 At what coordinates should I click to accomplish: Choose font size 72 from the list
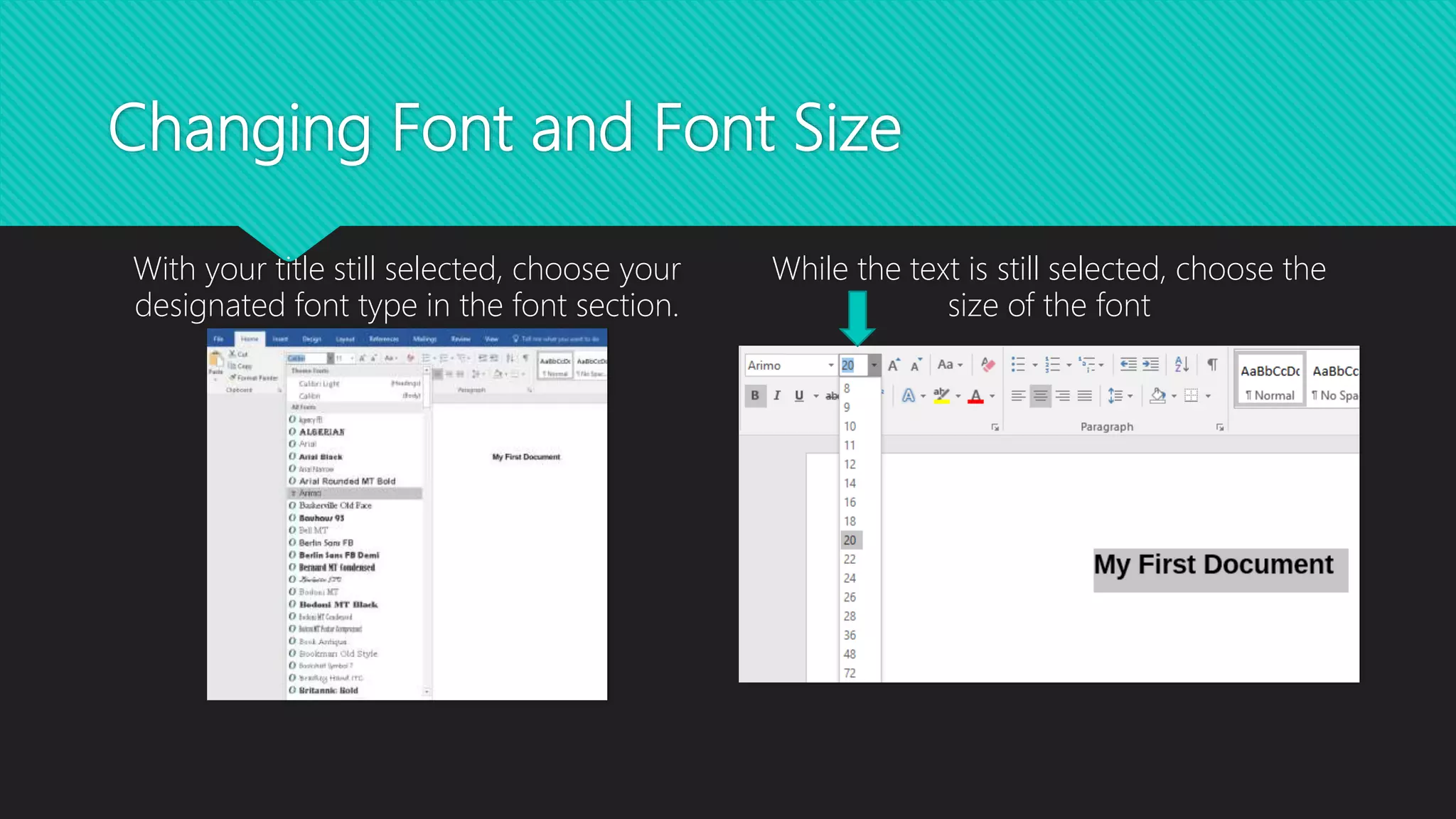pyautogui.click(x=850, y=673)
